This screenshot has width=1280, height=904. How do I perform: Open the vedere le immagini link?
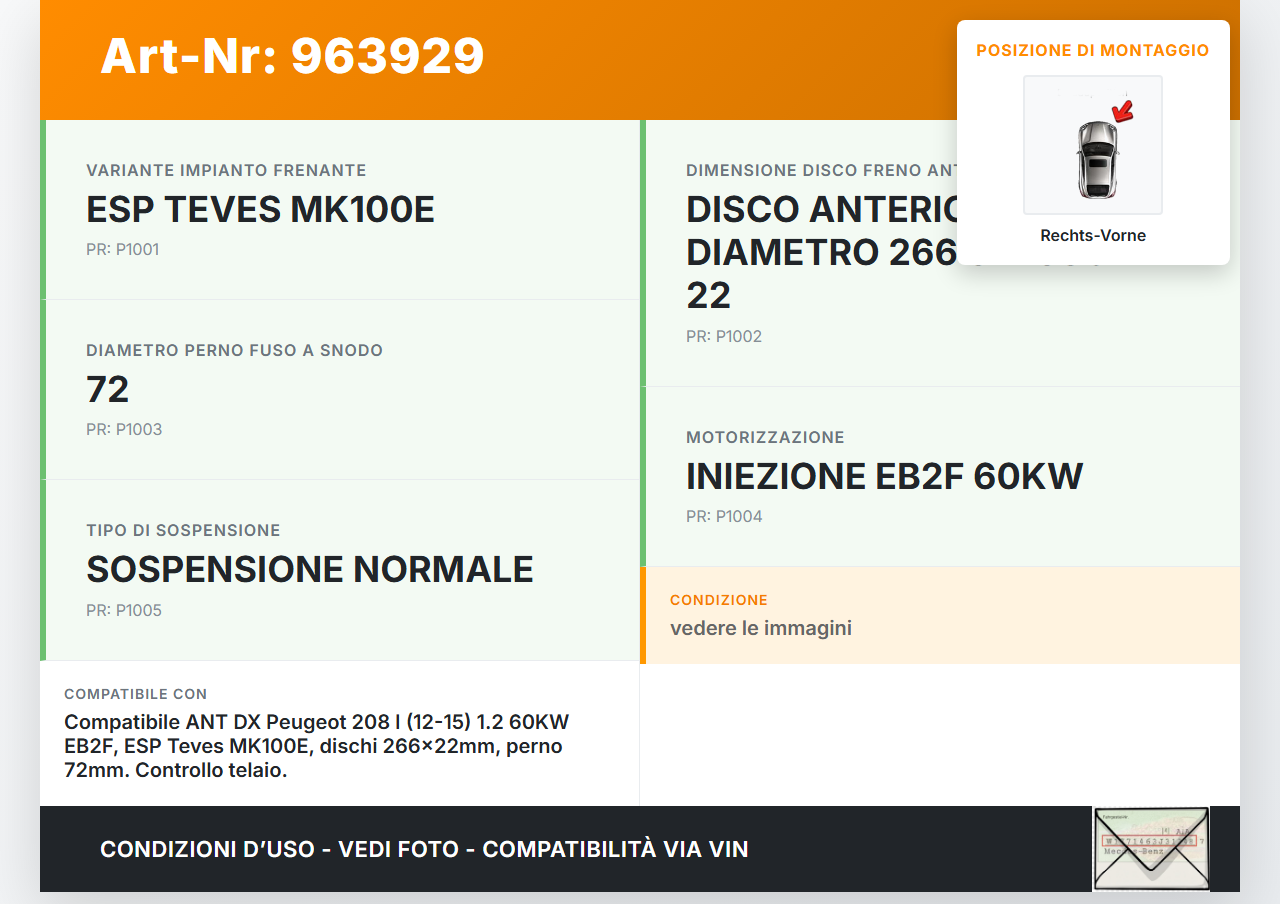tap(761, 628)
